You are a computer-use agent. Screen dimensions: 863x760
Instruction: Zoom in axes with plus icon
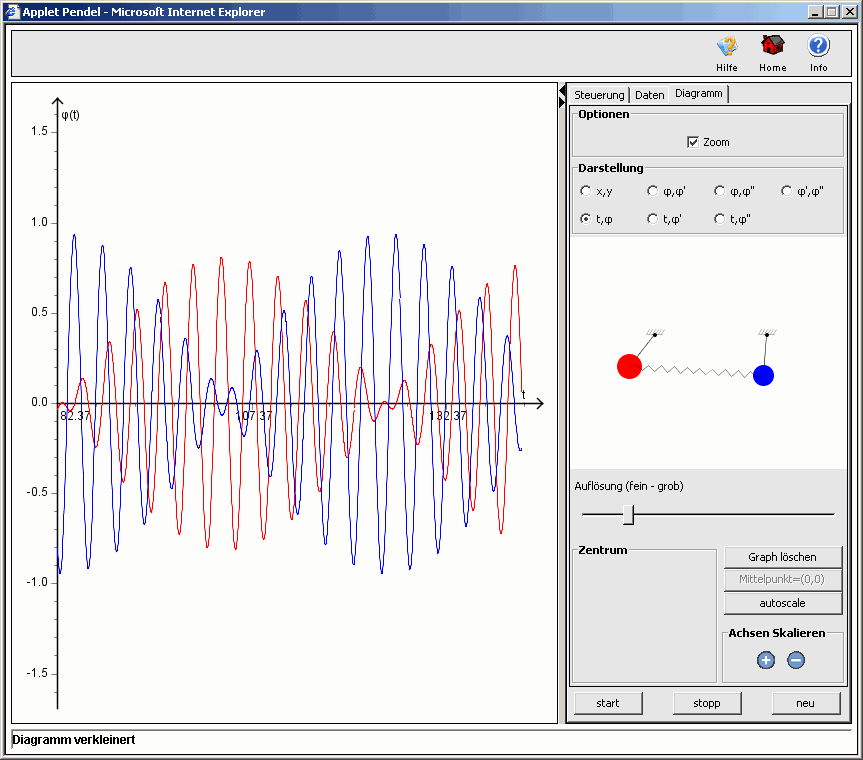pos(766,660)
